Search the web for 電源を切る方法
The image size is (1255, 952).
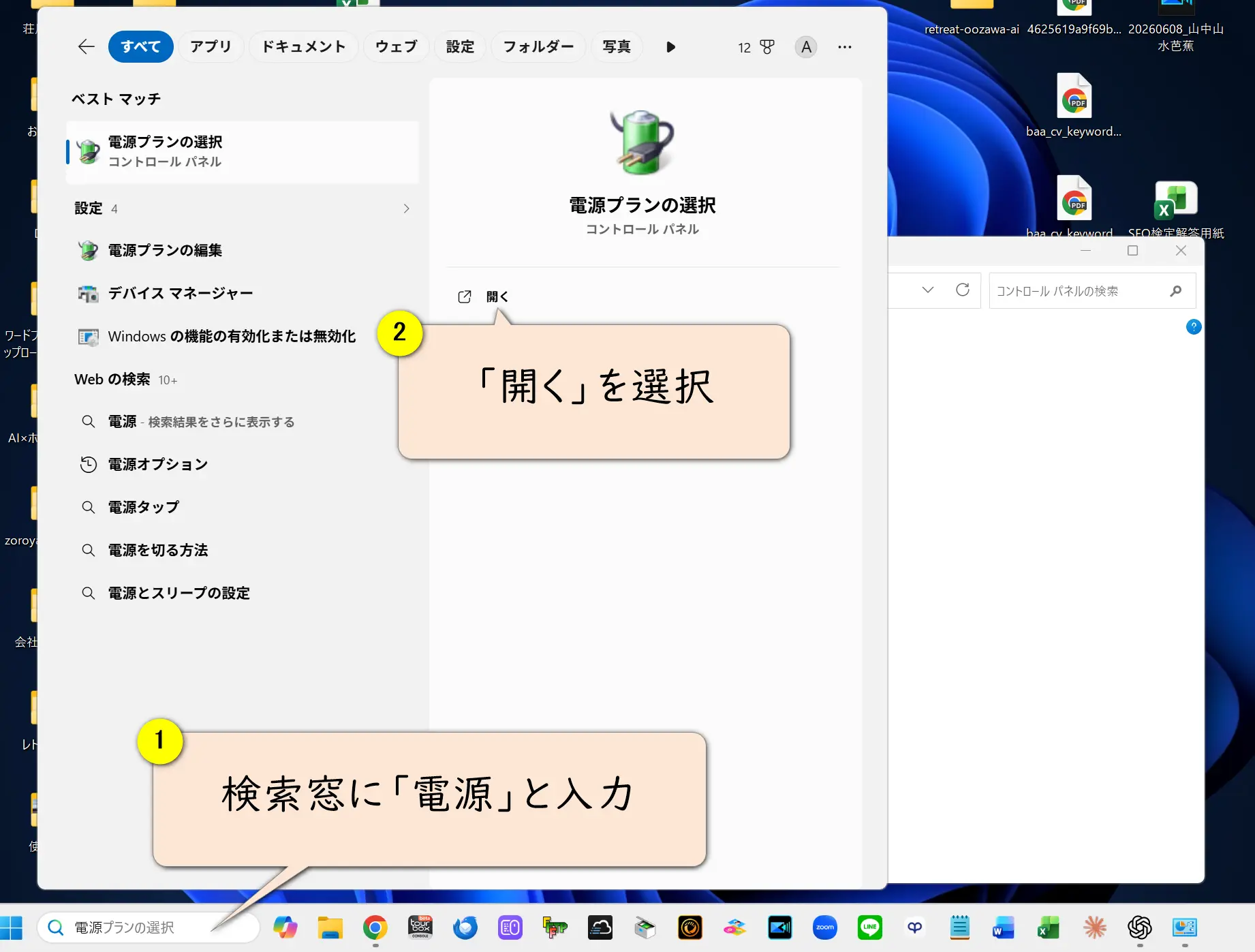tap(243, 551)
